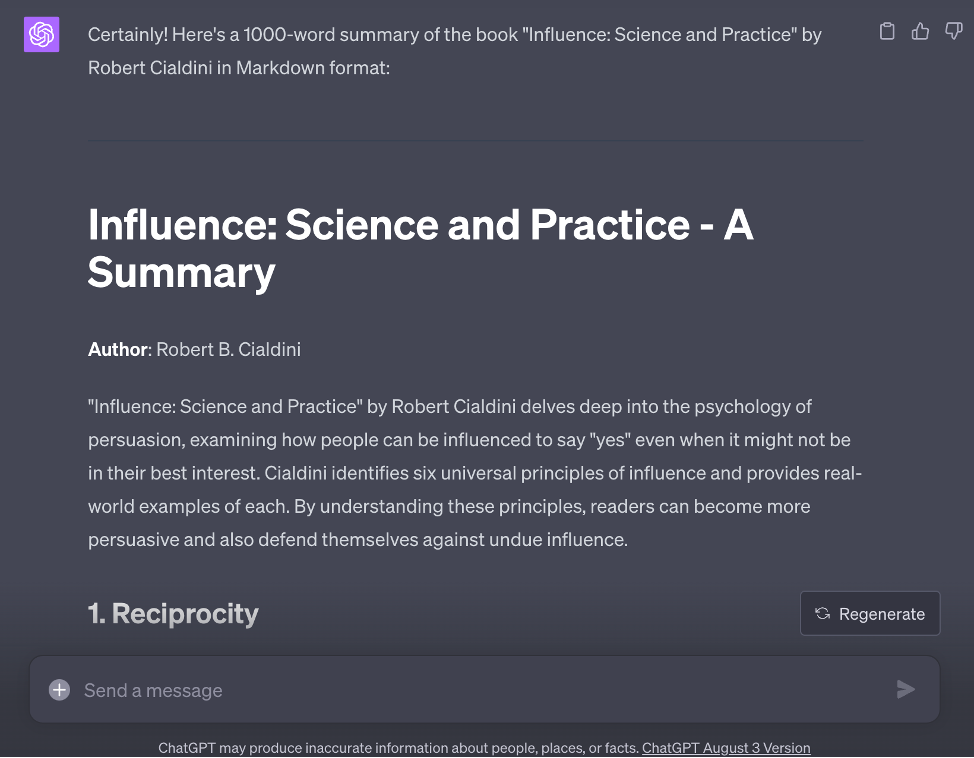
Task: Click the circular arrows icon on Regenerate
Action: pyautogui.click(x=822, y=614)
